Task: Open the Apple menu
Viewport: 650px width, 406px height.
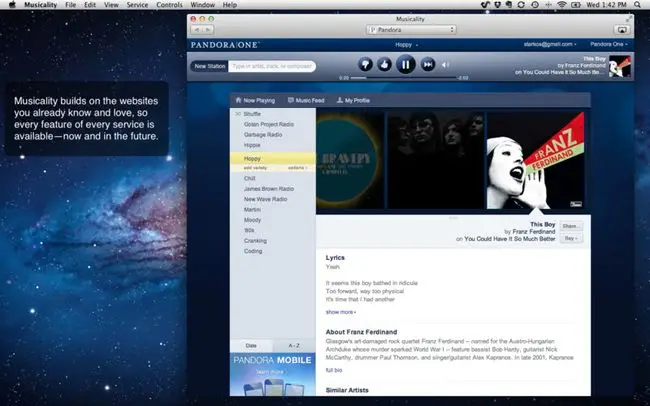Action: (12, 5)
